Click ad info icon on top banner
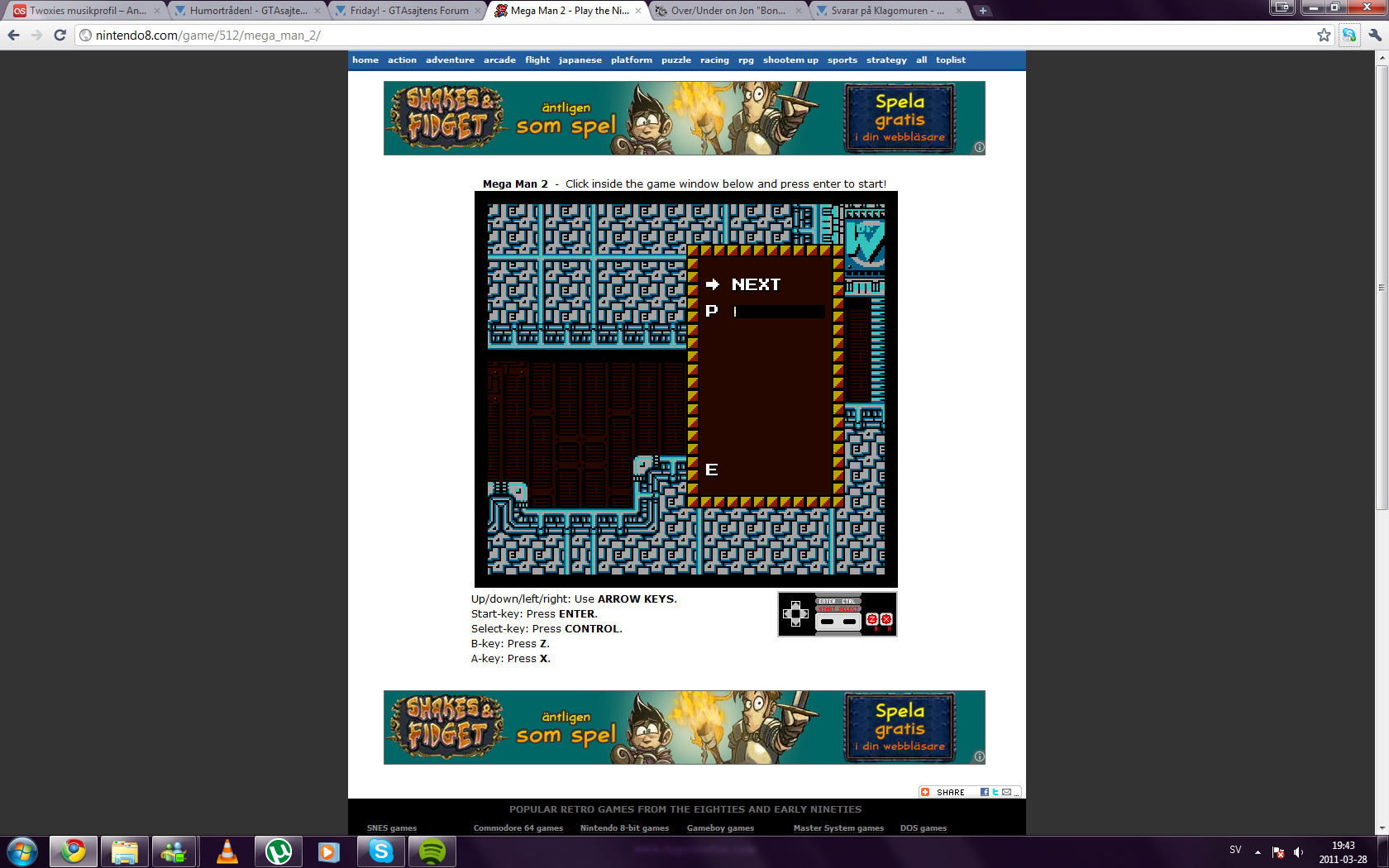1389x868 pixels. coord(979,147)
